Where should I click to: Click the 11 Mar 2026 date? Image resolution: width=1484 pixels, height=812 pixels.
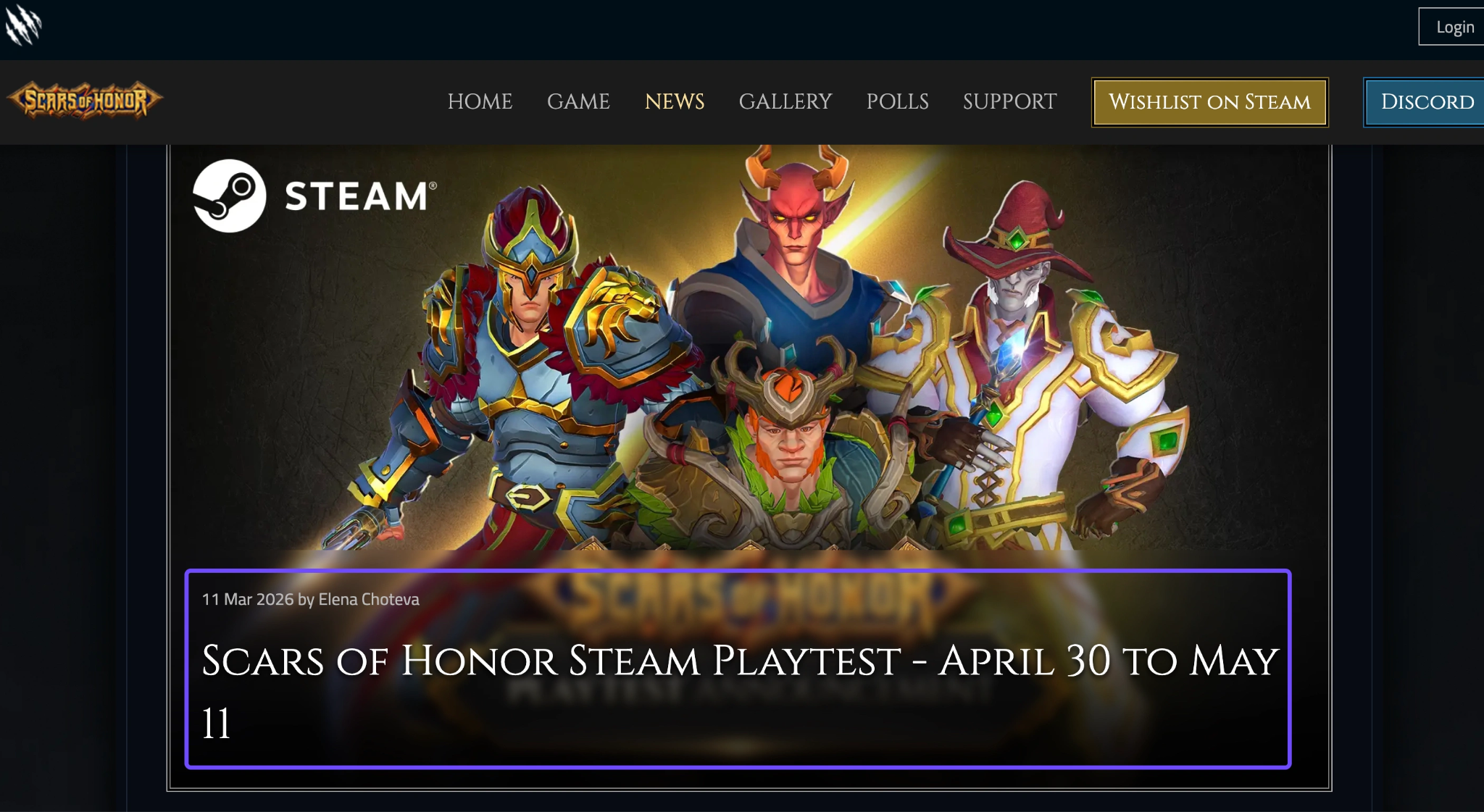pyautogui.click(x=248, y=599)
